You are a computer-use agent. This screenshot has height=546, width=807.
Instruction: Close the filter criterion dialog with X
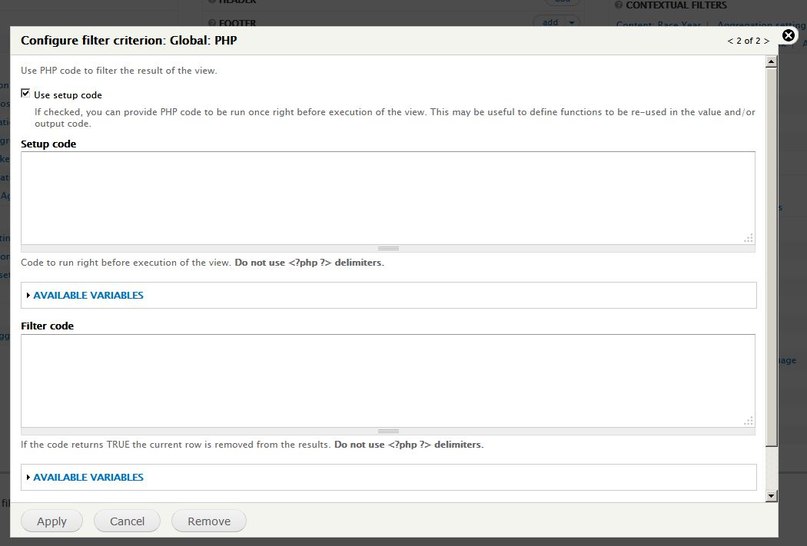point(788,36)
